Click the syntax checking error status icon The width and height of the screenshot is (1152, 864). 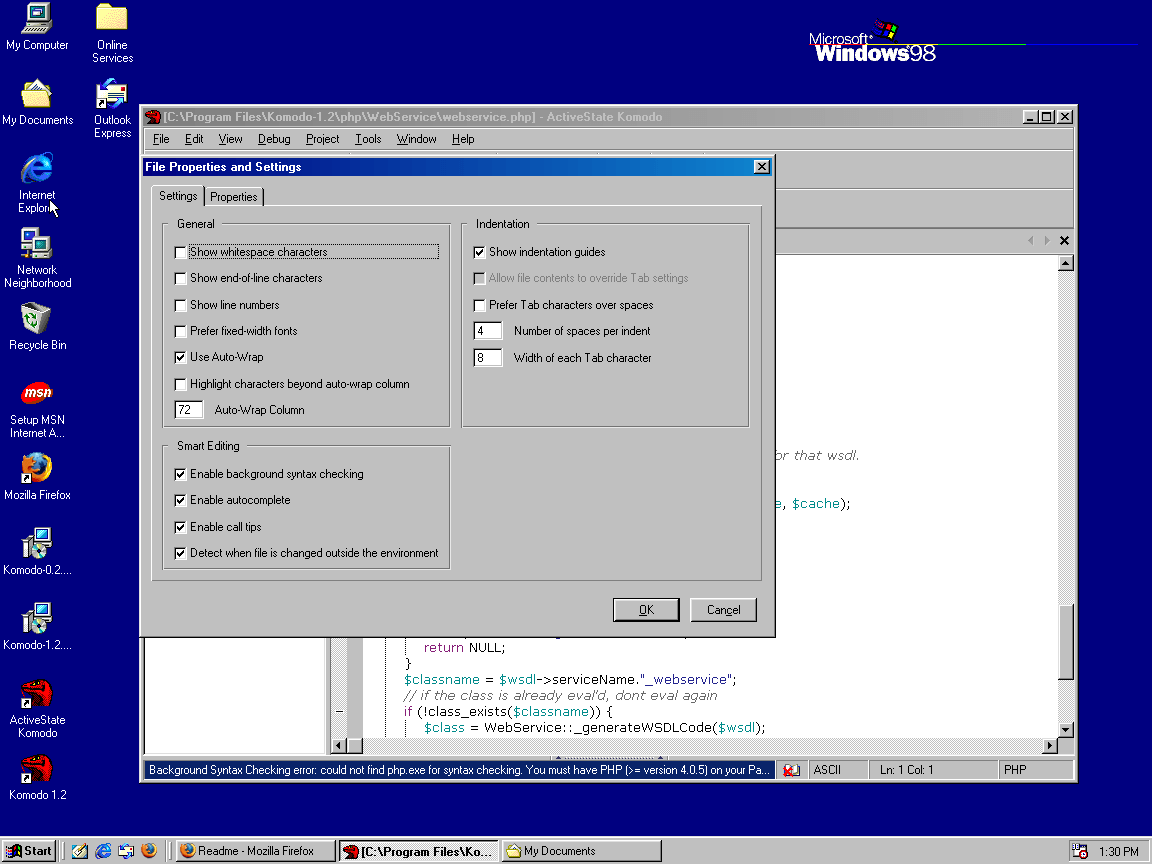(x=791, y=770)
